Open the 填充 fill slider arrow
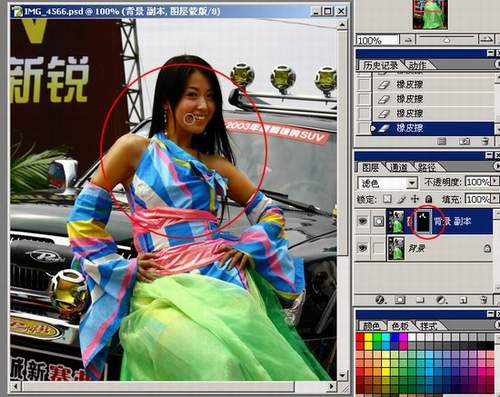This screenshot has width=500, height=397. (x=495, y=199)
